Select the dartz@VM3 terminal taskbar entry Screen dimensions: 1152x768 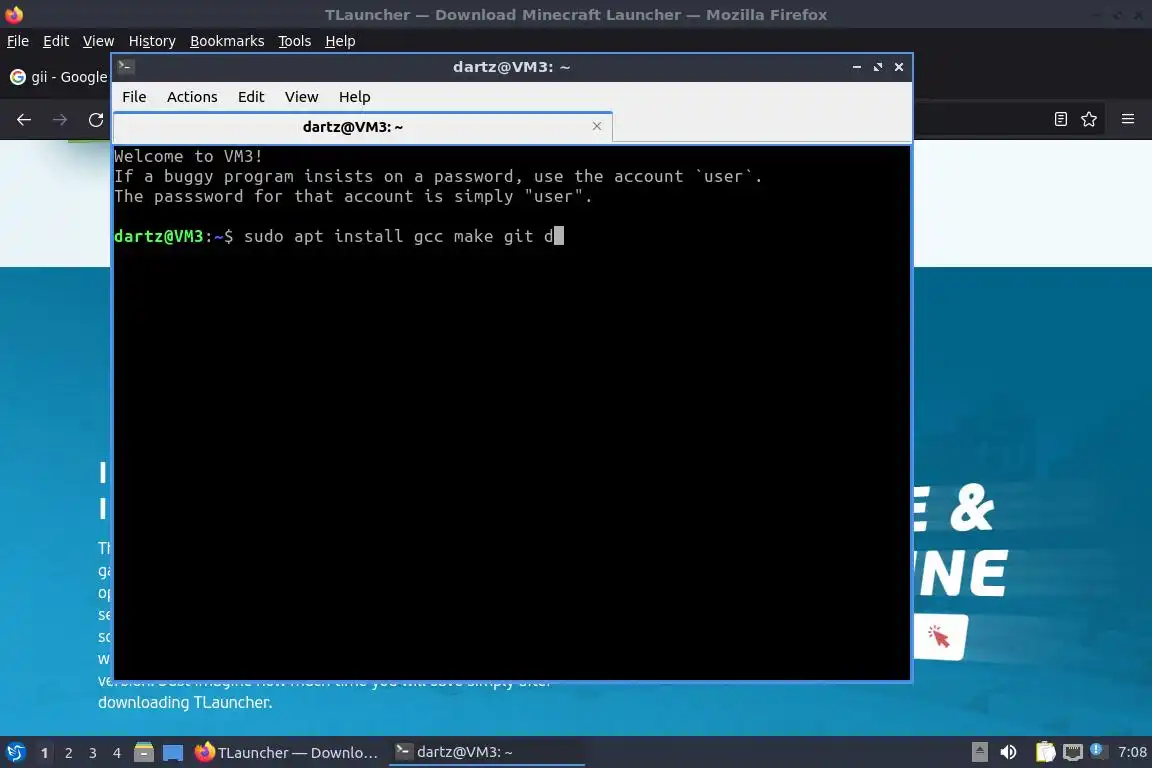tap(486, 752)
